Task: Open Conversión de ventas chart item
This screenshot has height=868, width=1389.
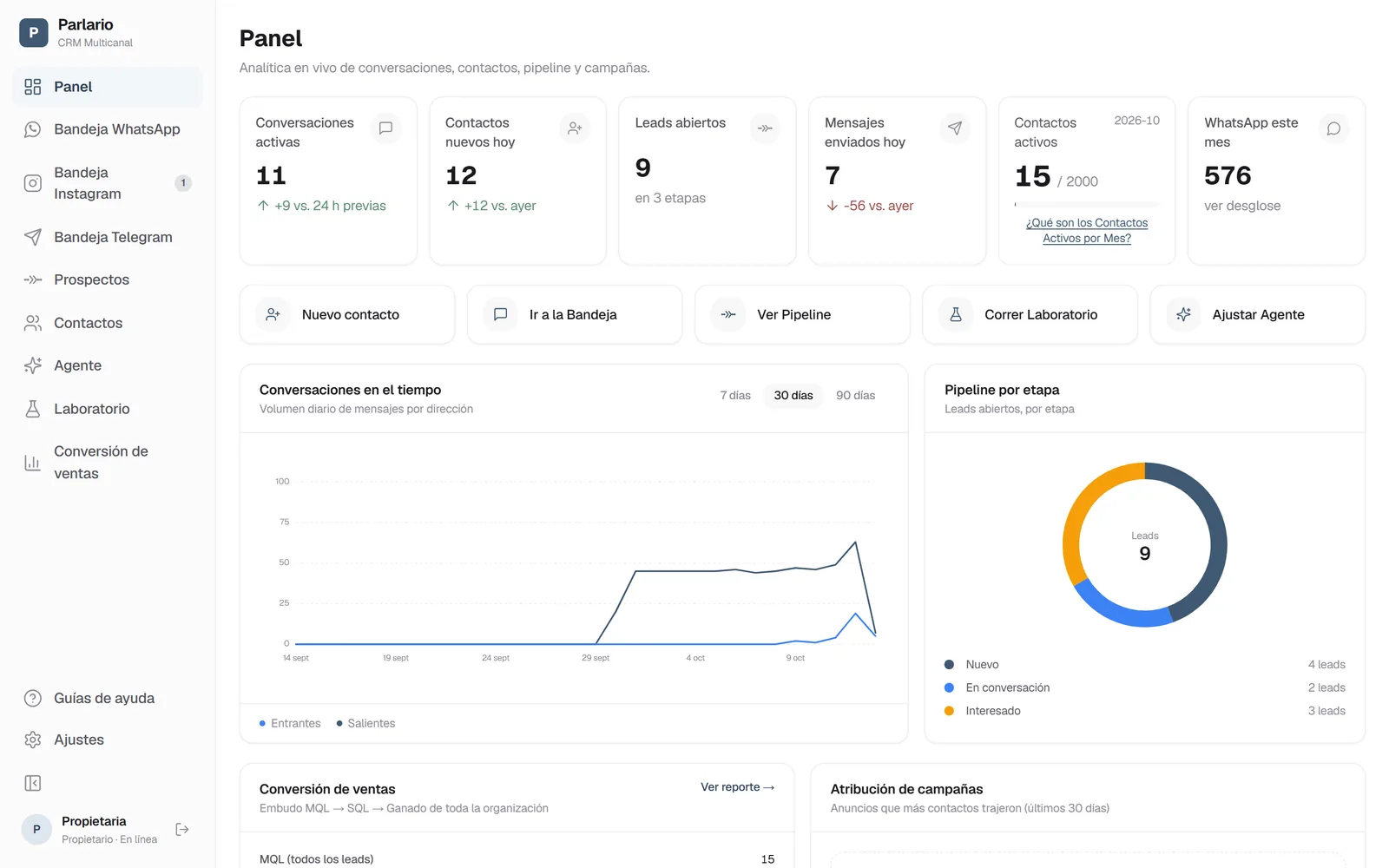Action: pos(108,463)
